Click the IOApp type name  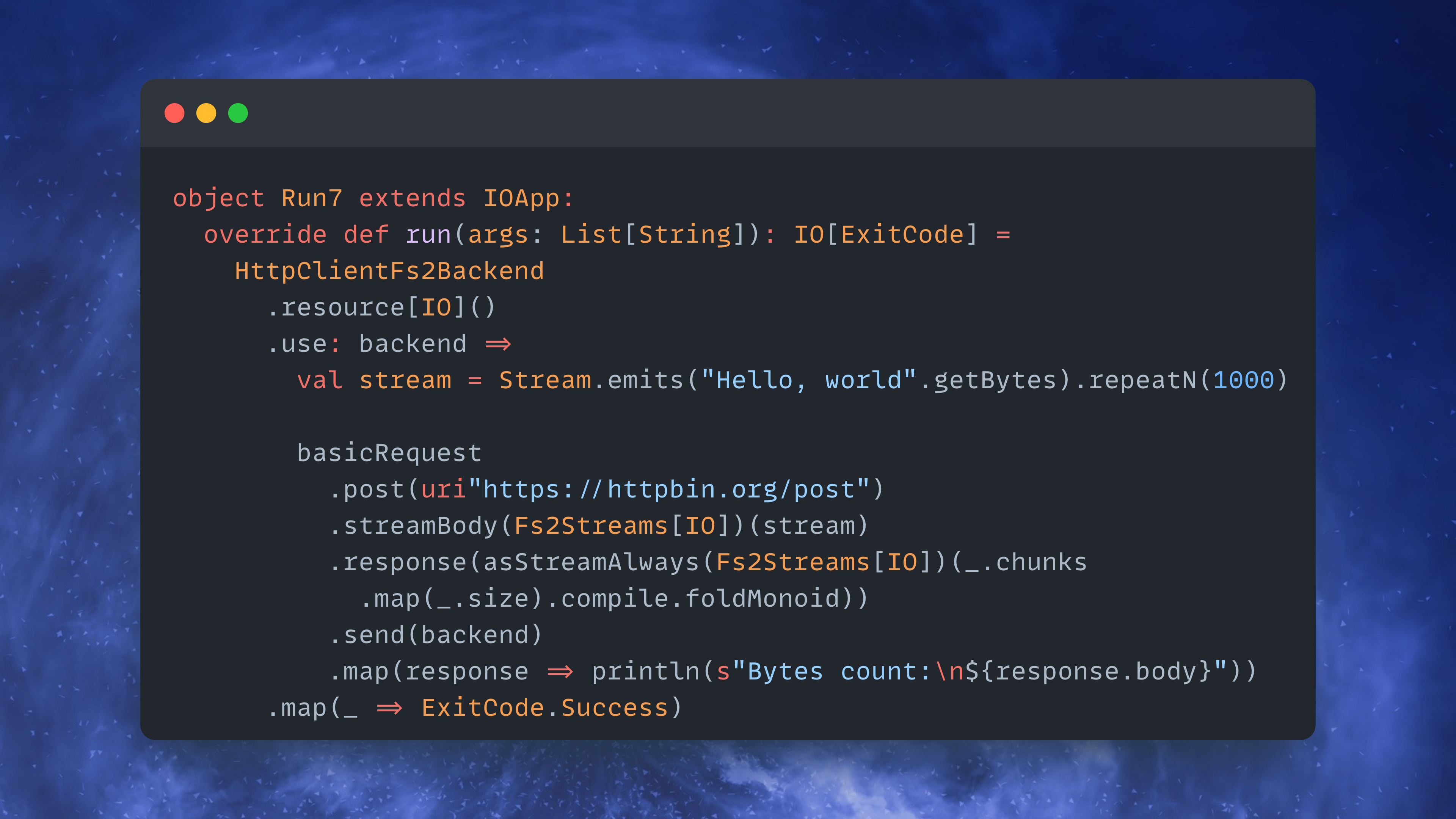tap(521, 198)
